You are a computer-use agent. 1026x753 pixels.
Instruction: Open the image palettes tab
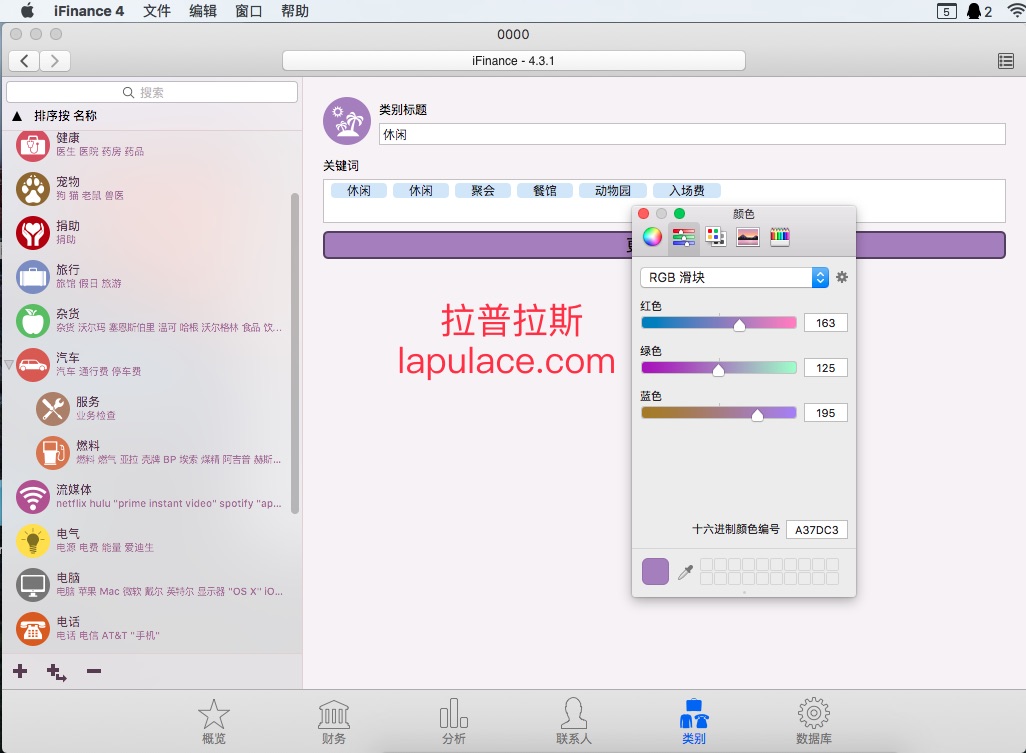747,236
